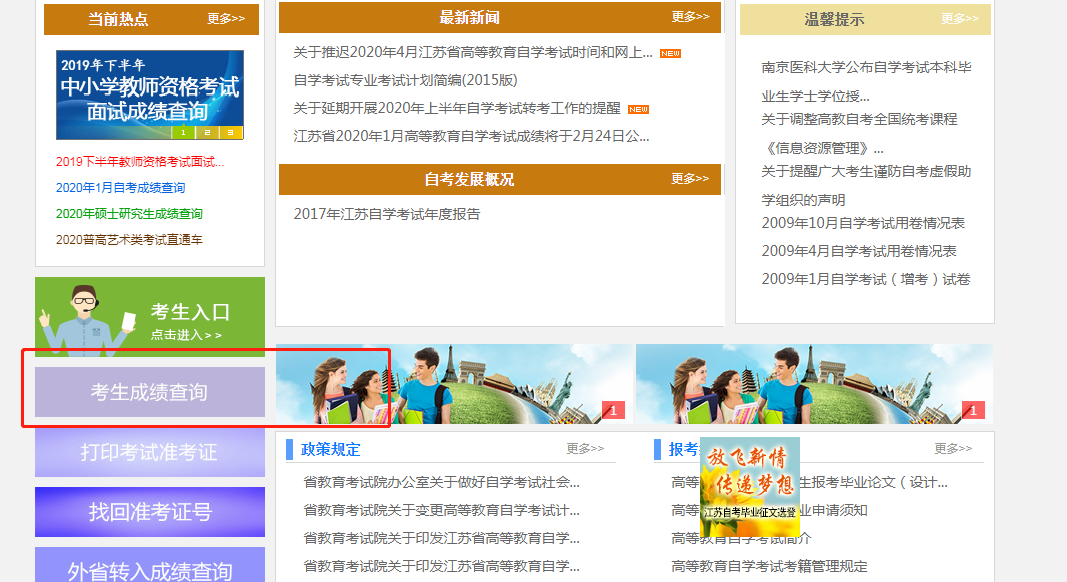Screen dimensions: 1067x582
Task: Expand 更多>> in the 最新新闻 header
Action: coord(690,17)
